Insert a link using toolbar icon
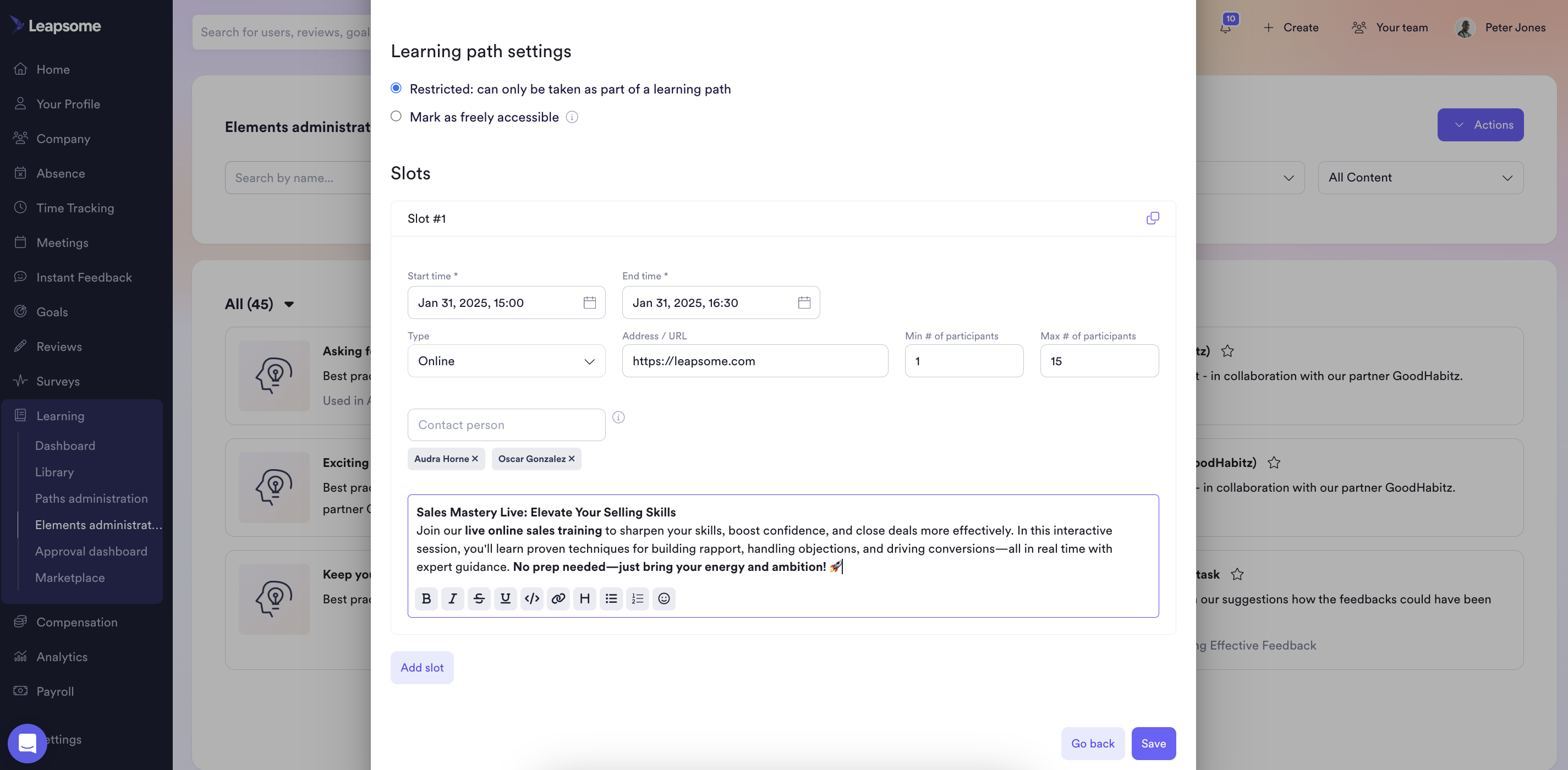Image resolution: width=1568 pixels, height=770 pixels. pos(558,598)
